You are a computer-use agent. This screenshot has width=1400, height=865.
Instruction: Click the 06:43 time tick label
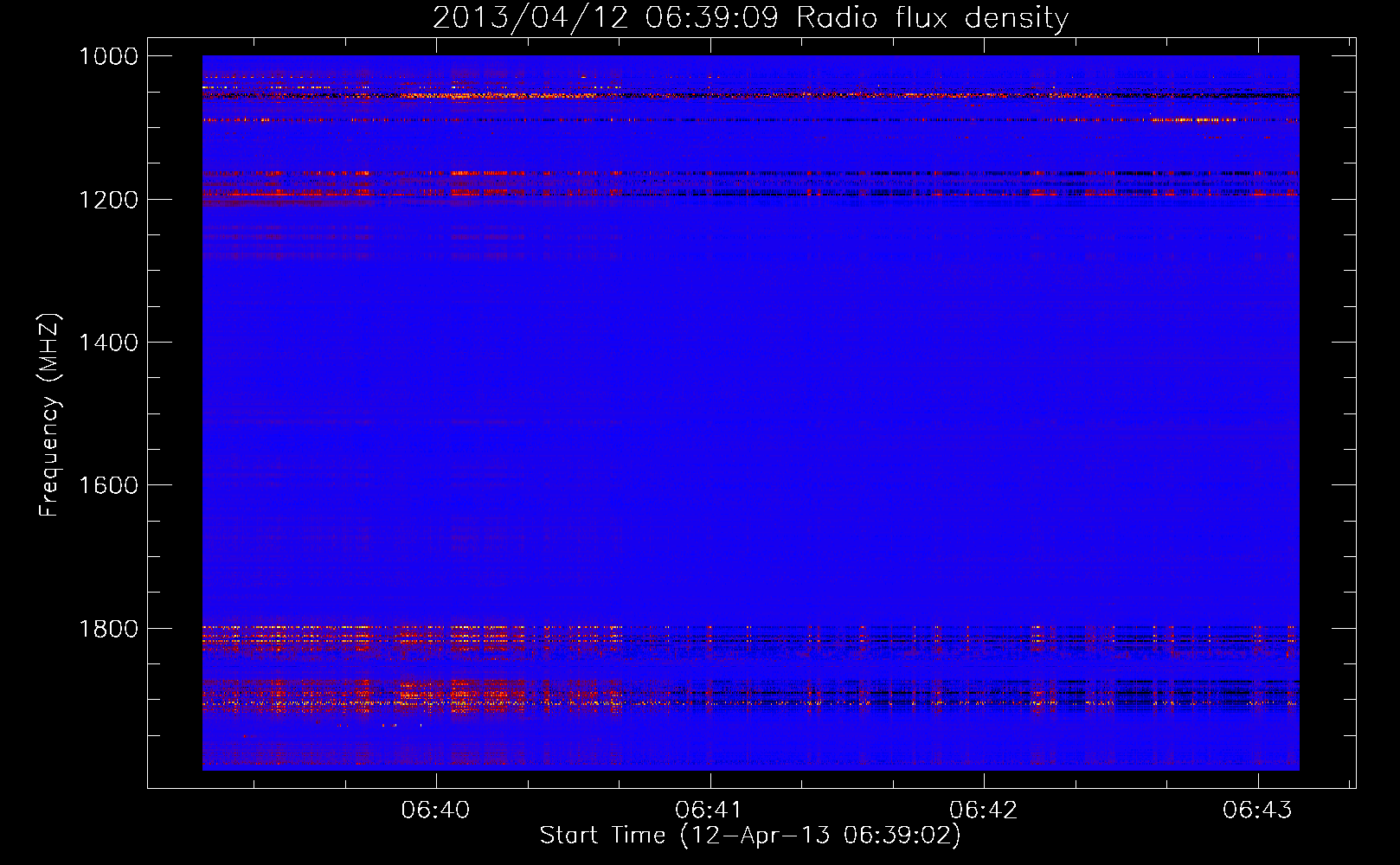click(1257, 811)
